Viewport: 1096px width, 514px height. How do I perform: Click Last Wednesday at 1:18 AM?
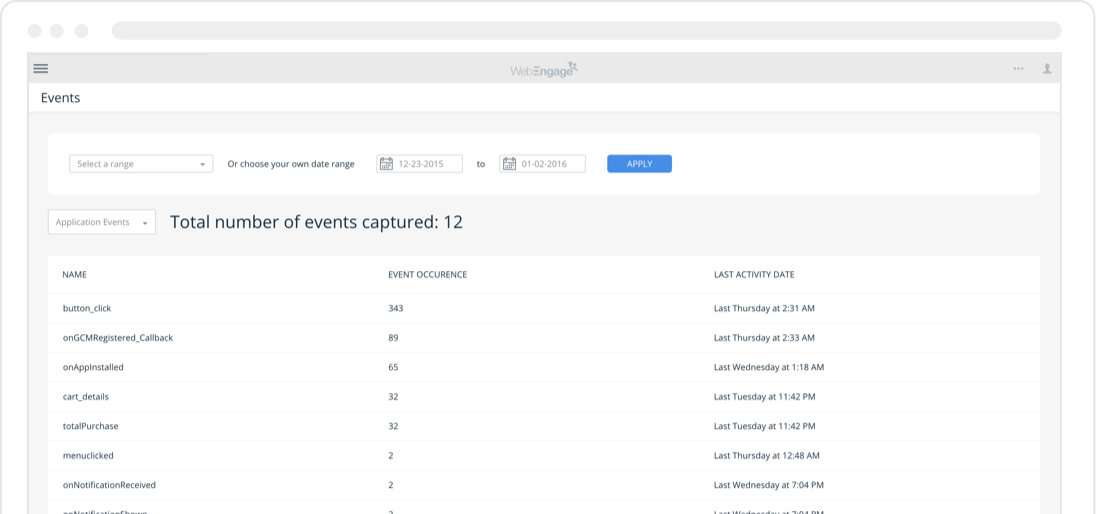[x=769, y=367]
